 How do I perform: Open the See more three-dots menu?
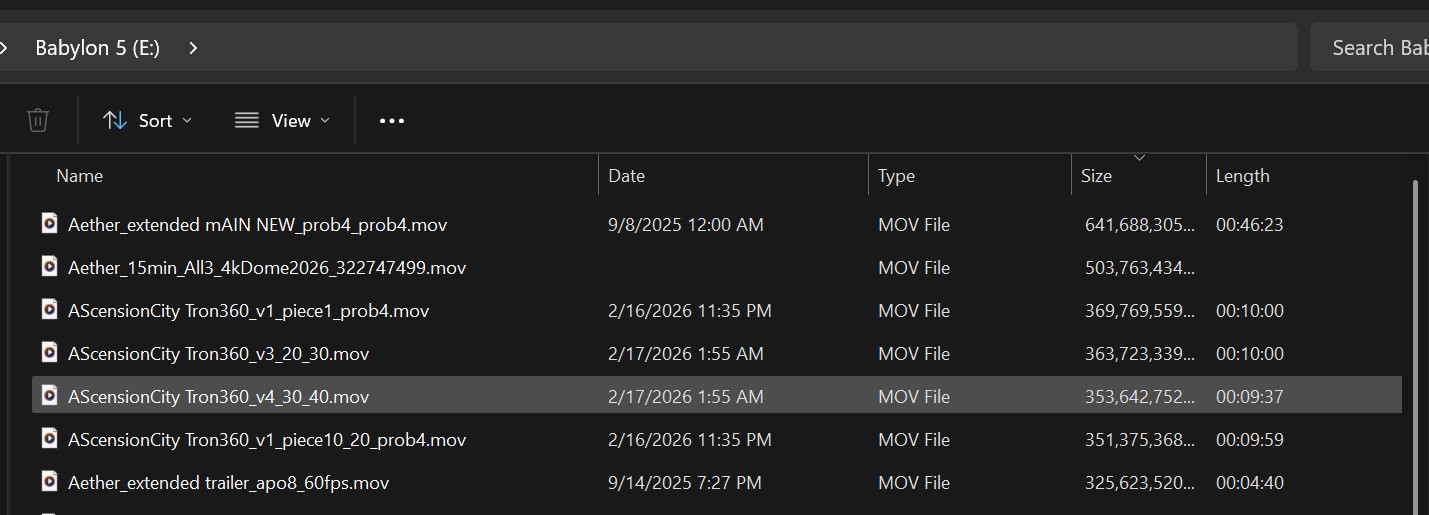pos(392,121)
